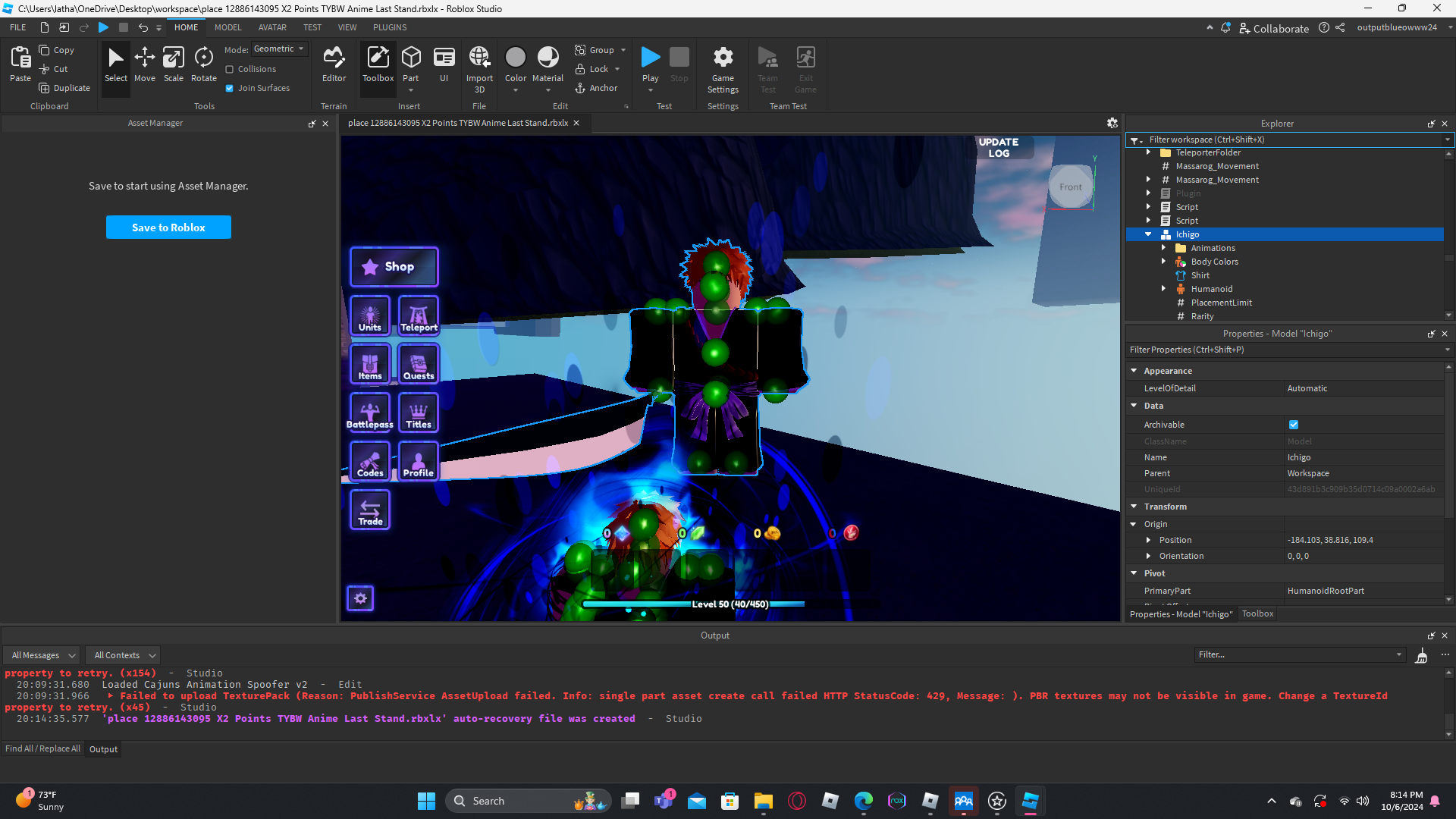
Task: Disable the Join Surfaces checkbox
Action: pyautogui.click(x=230, y=88)
